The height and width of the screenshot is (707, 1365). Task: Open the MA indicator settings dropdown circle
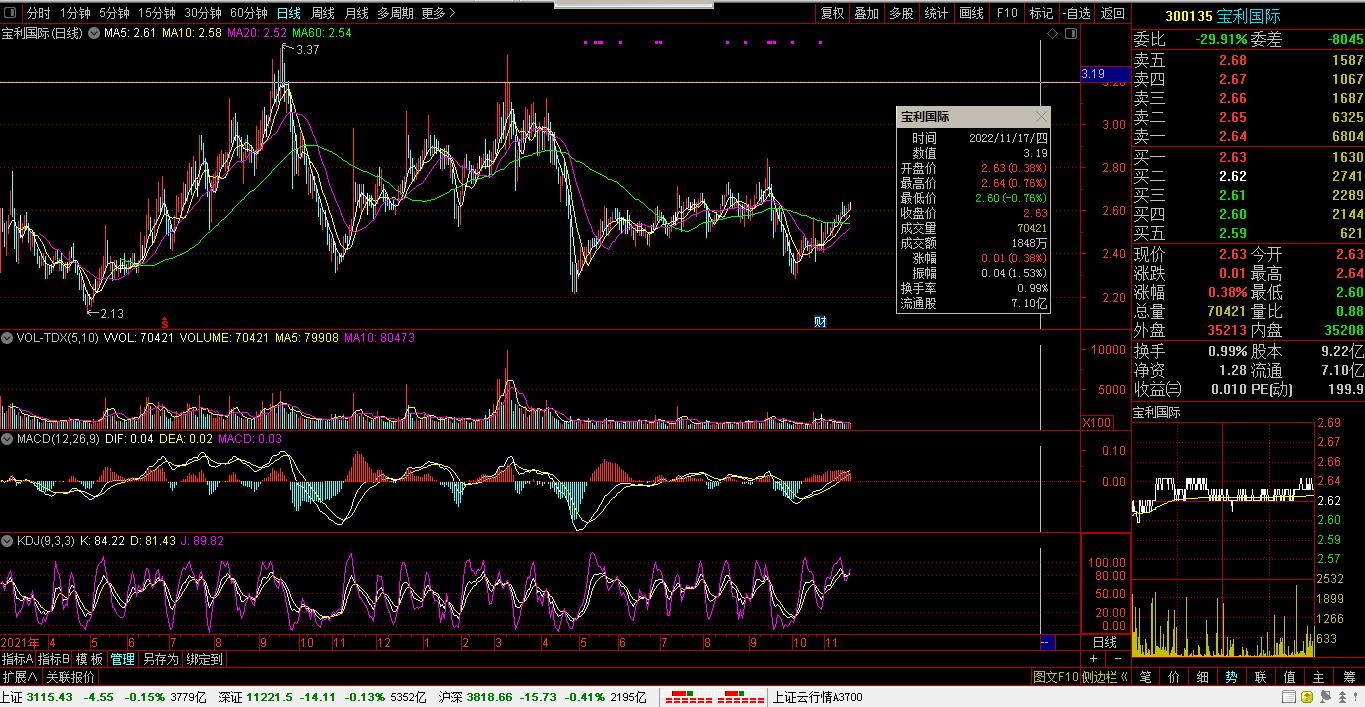(x=94, y=33)
